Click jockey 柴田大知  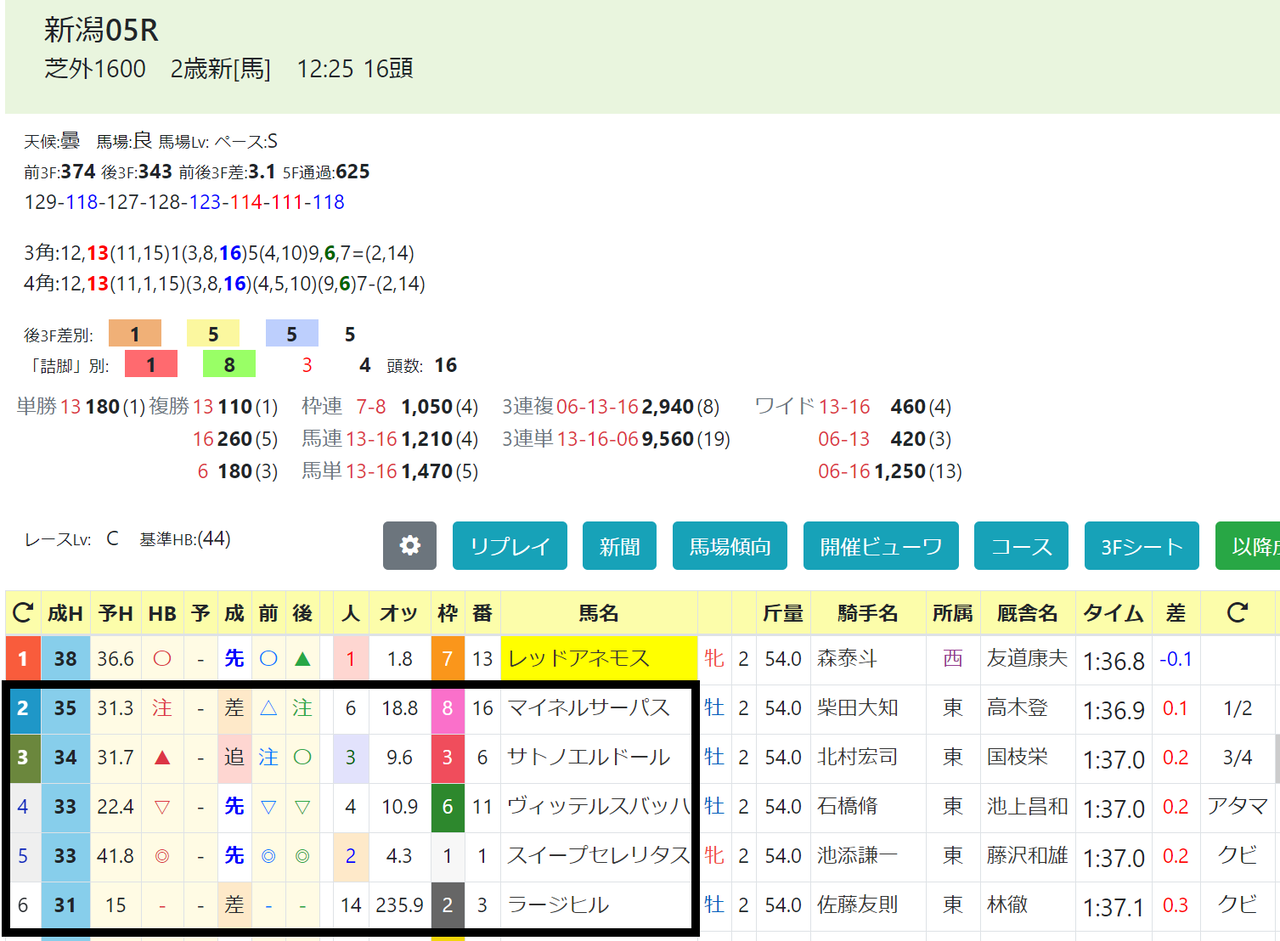click(857, 708)
